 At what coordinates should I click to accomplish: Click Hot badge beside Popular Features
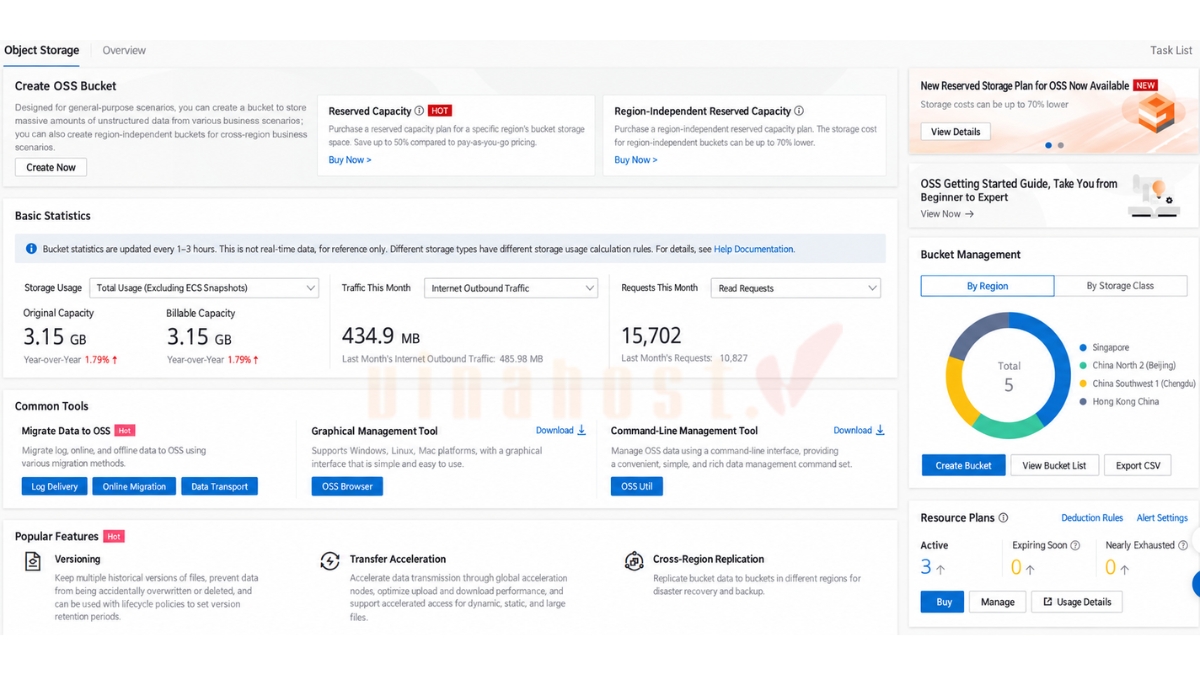pos(114,536)
